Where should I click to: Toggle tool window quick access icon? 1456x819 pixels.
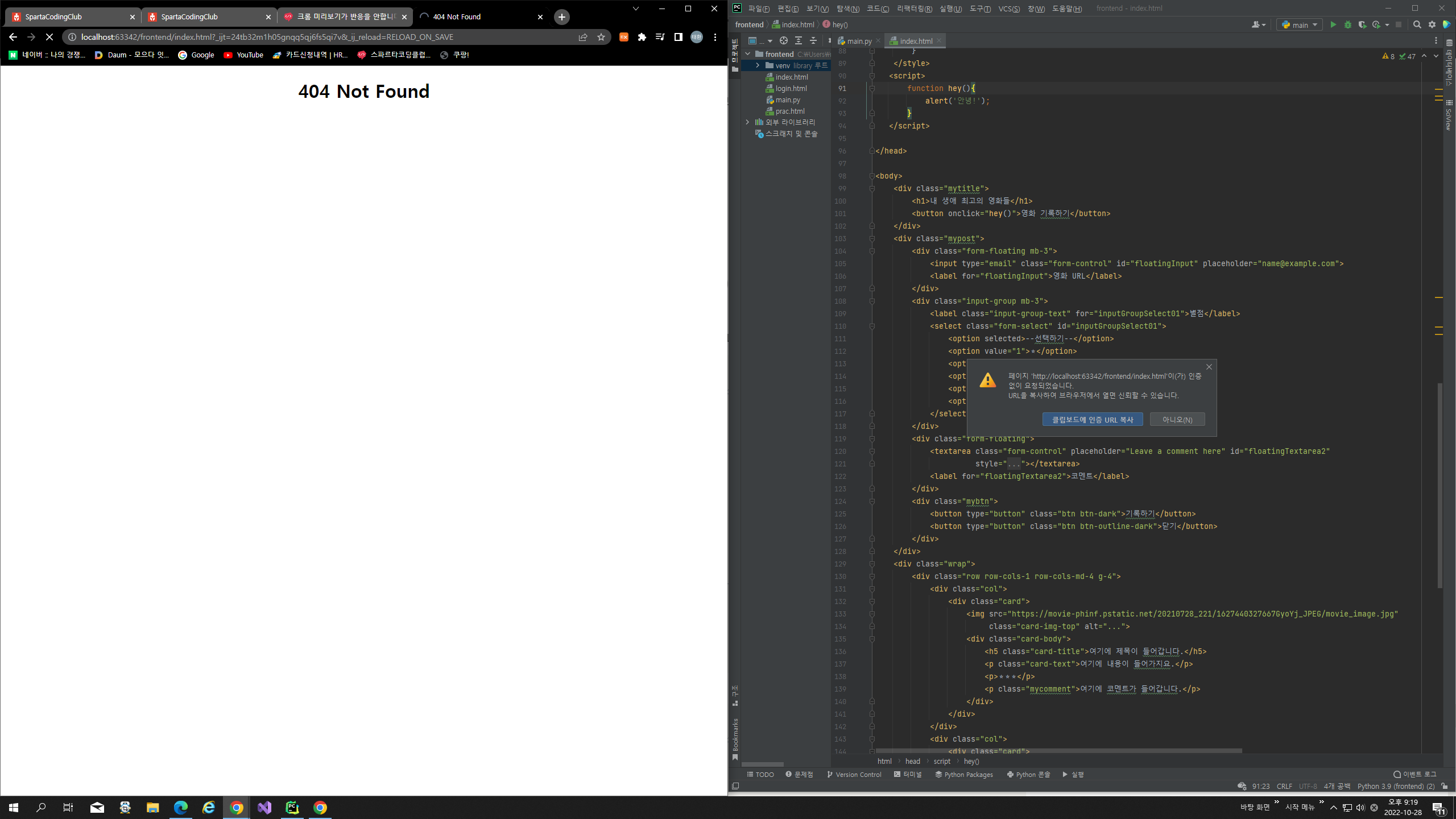pos(735,786)
